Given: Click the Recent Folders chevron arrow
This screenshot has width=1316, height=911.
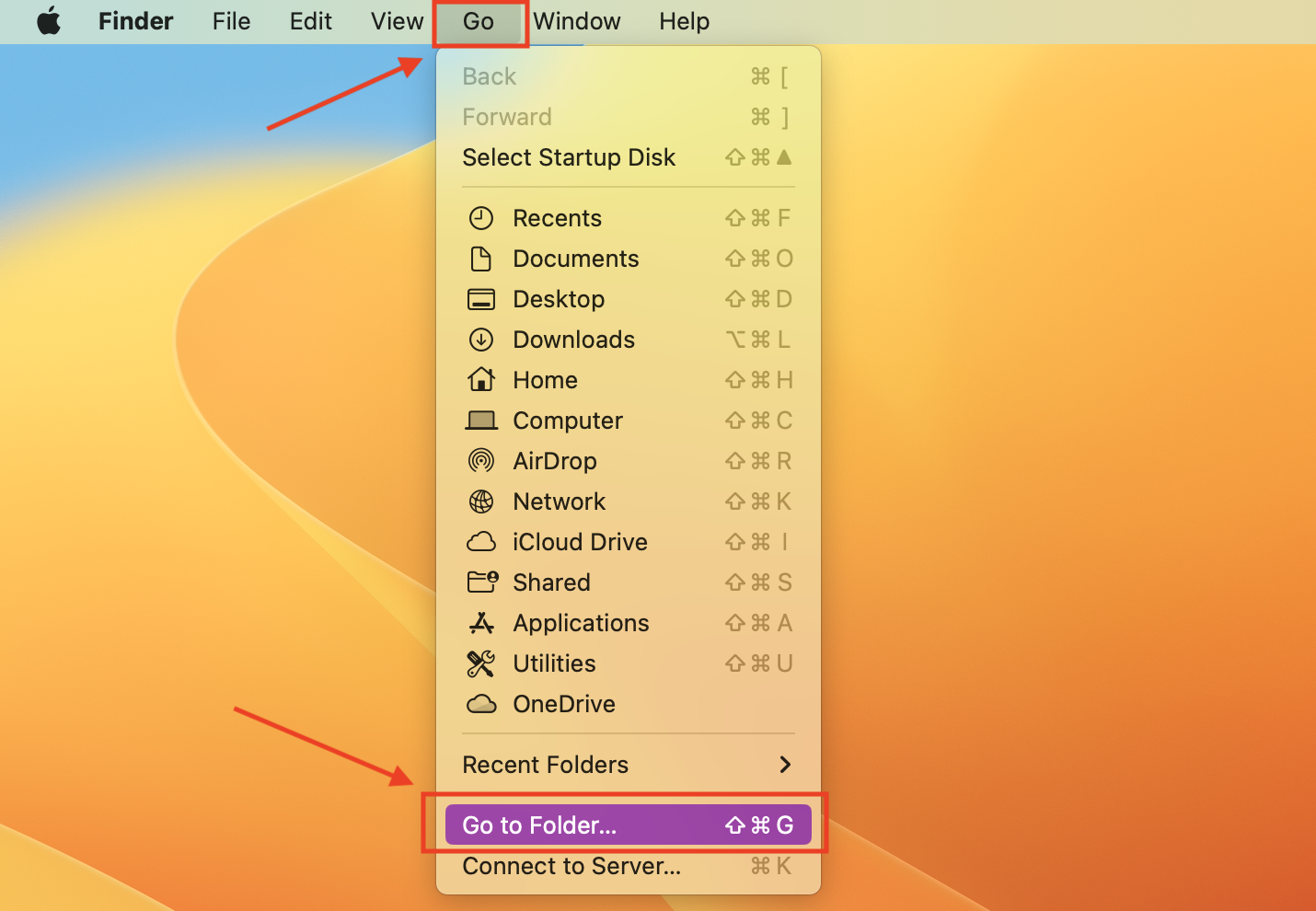Looking at the screenshot, I should [784, 765].
